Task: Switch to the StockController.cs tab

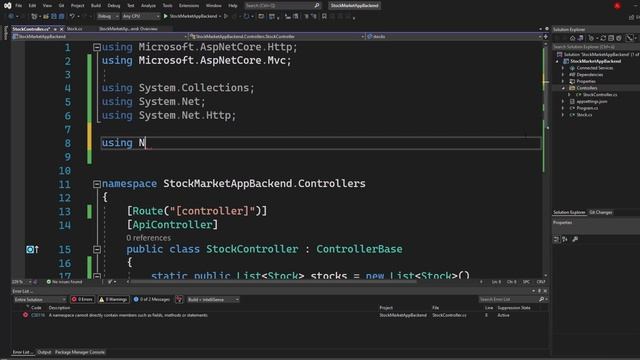Action: [x=31, y=29]
